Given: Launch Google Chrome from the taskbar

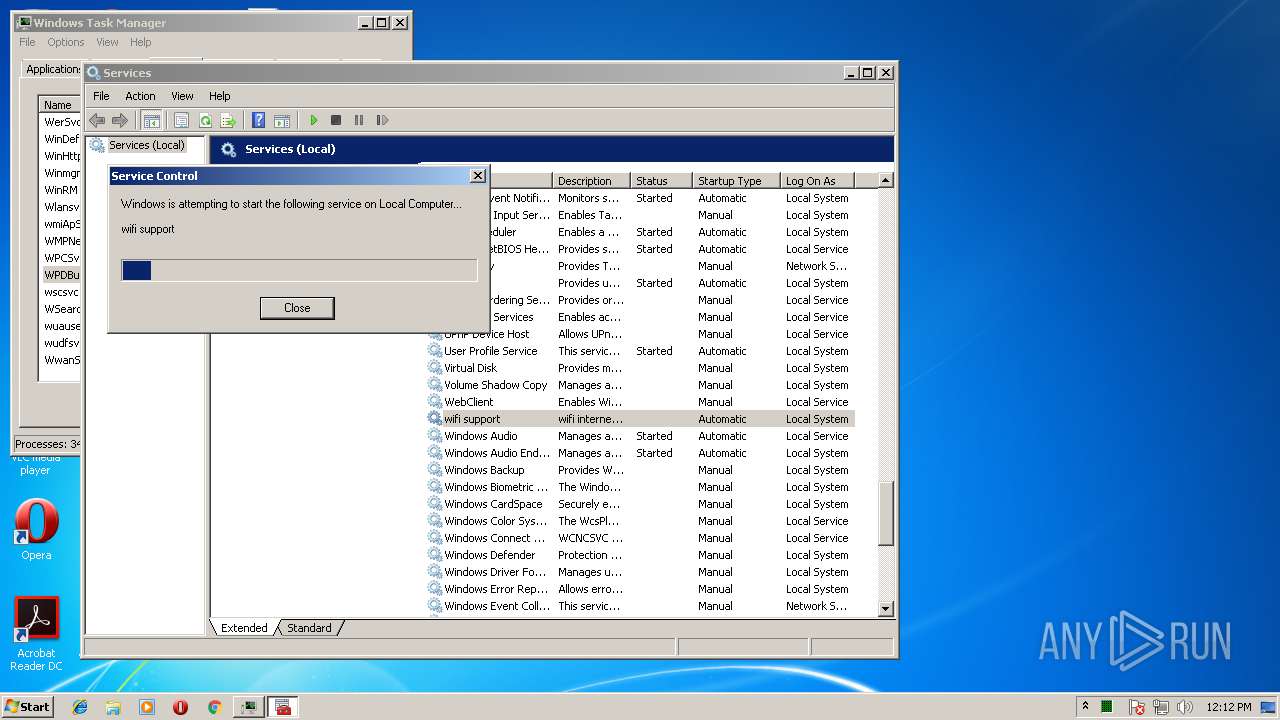Looking at the screenshot, I should (214, 707).
